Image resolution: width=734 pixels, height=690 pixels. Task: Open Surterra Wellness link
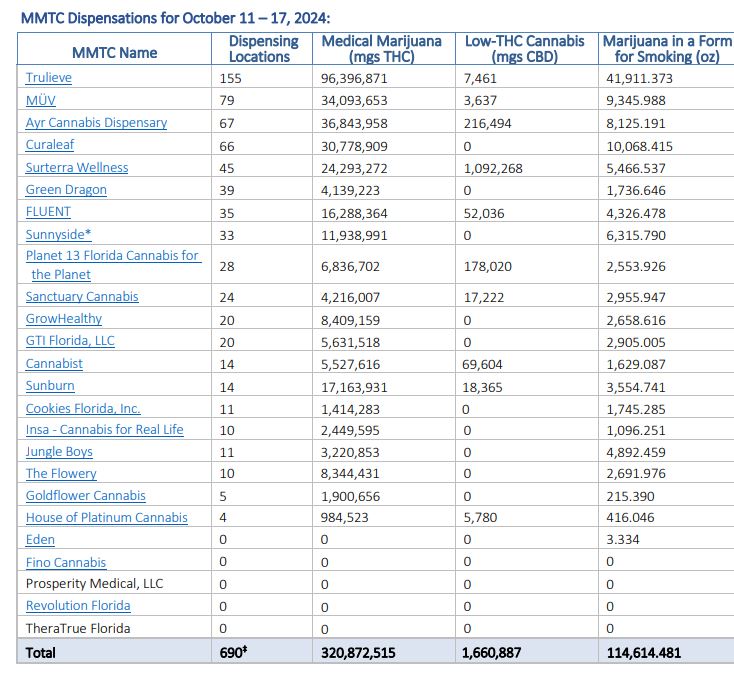click(76, 167)
